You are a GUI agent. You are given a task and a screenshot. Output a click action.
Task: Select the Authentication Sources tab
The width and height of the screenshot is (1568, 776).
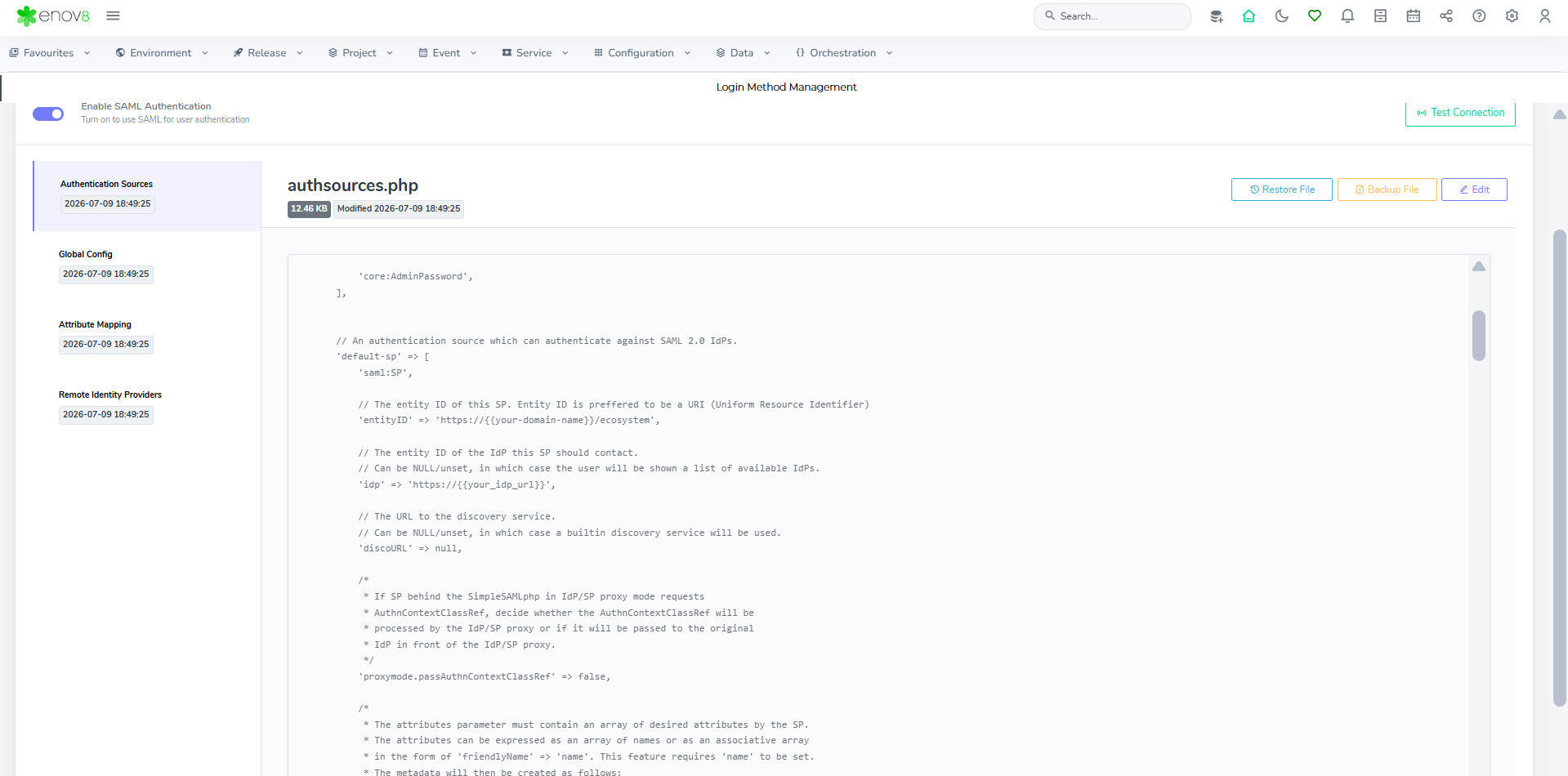pyautogui.click(x=147, y=196)
